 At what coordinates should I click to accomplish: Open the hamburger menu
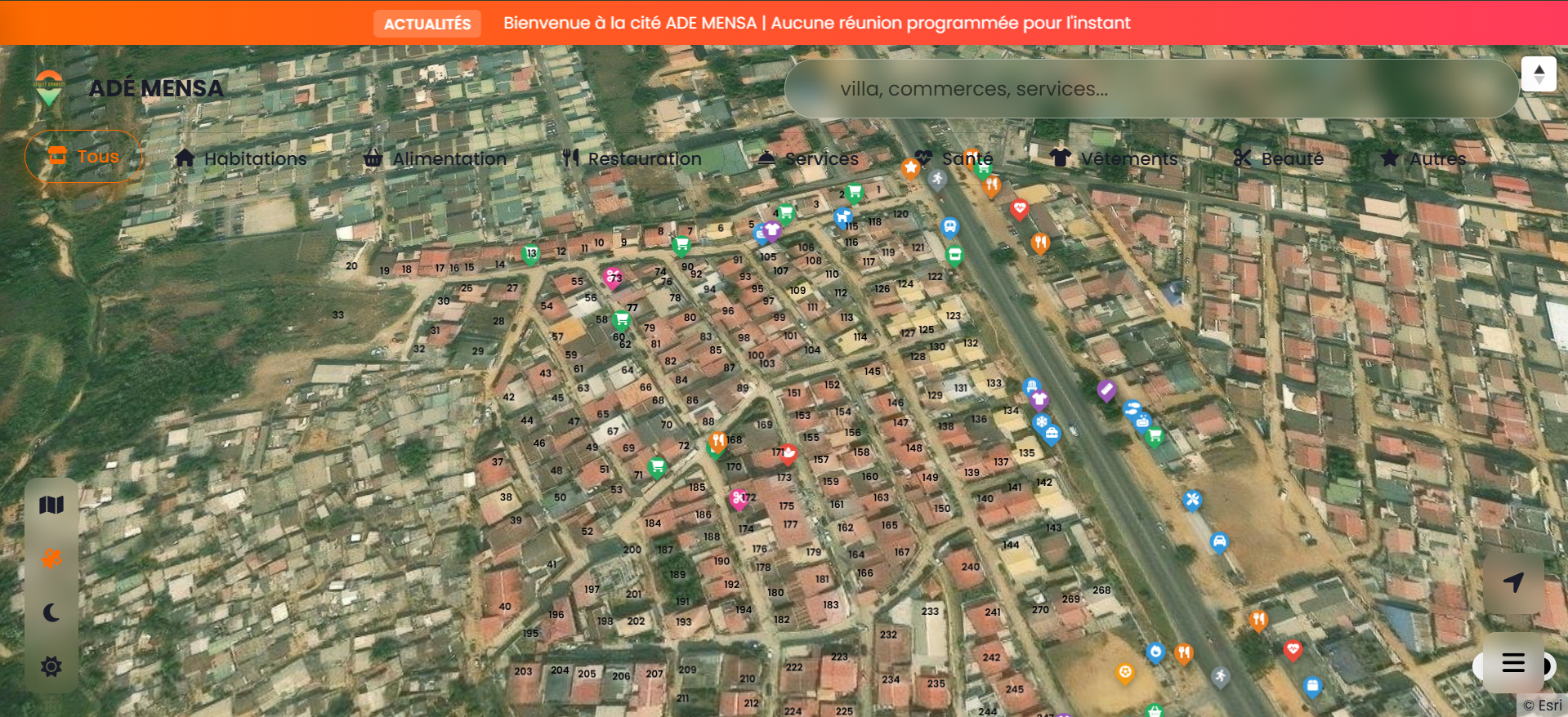1513,663
